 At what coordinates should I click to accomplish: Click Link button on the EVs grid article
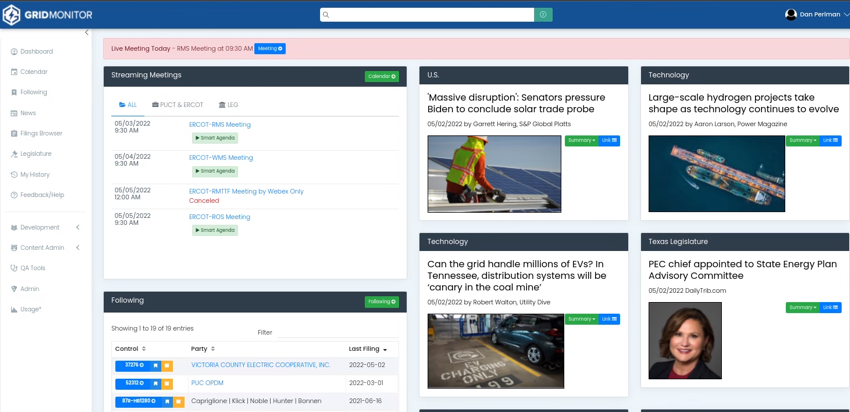(x=609, y=319)
